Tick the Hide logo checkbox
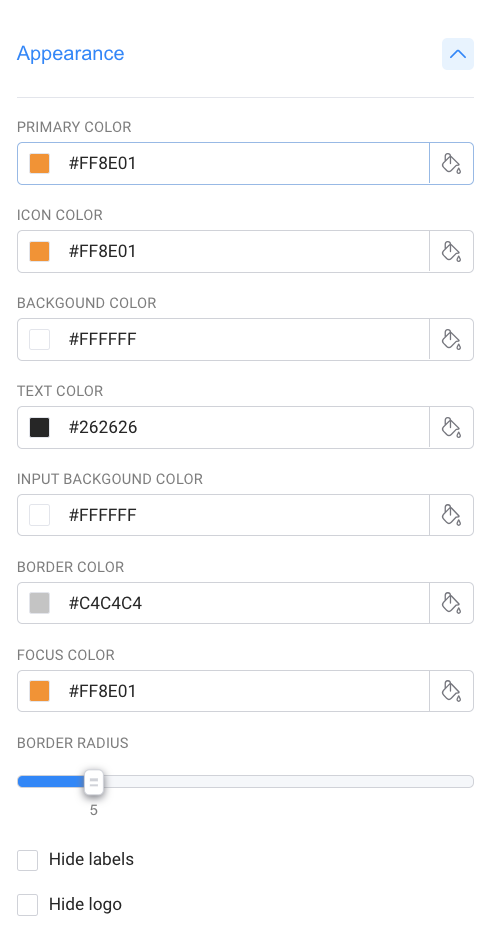This screenshot has width=488, height=926. pos(28,904)
